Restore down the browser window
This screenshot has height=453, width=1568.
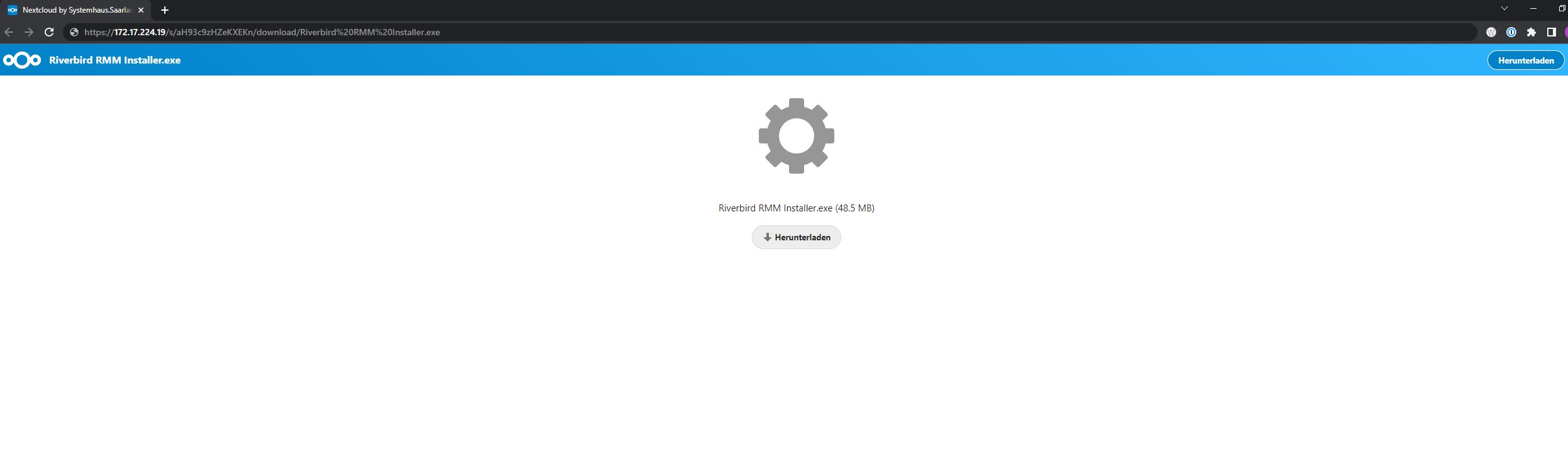[1562, 9]
